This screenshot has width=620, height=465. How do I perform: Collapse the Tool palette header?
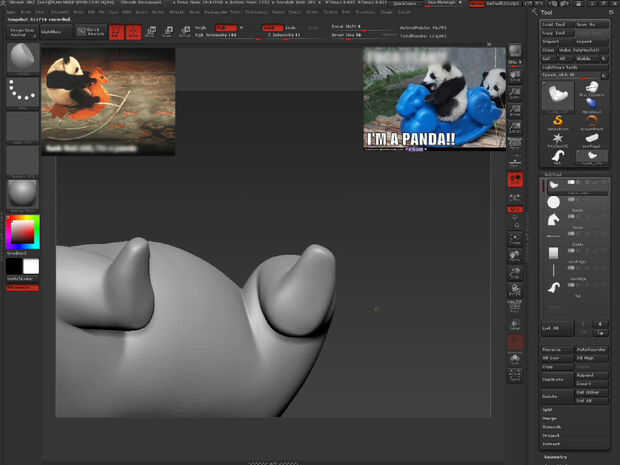click(548, 12)
